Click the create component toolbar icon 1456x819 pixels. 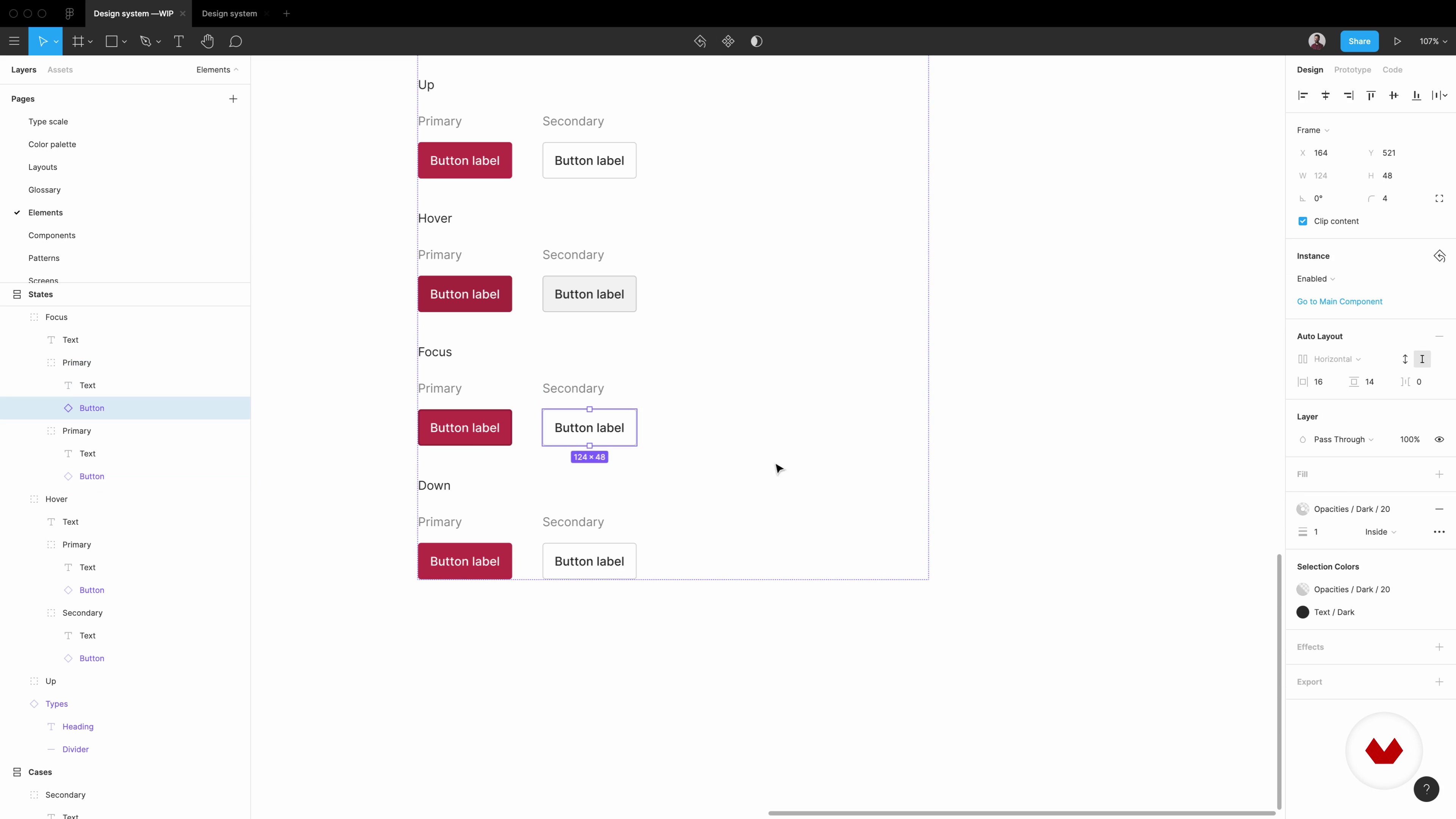click(728, 41)
